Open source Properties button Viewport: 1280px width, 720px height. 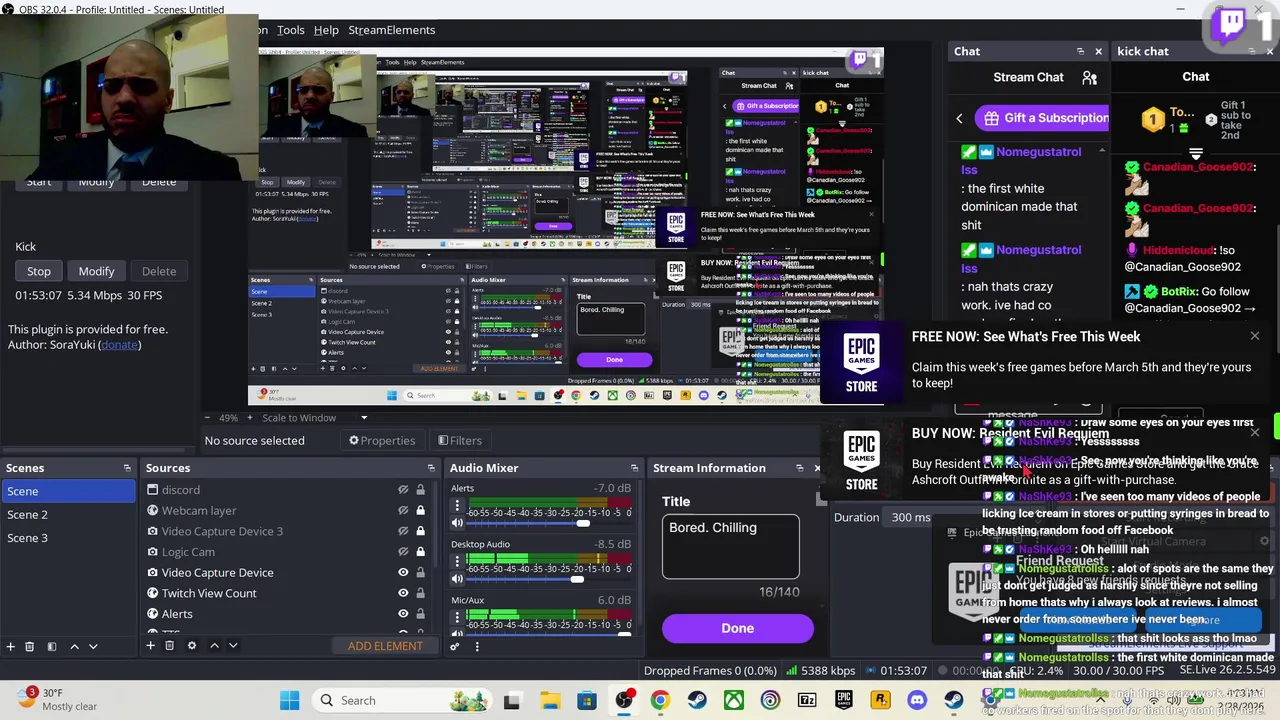pyautogui.click(x=382, y=440)
